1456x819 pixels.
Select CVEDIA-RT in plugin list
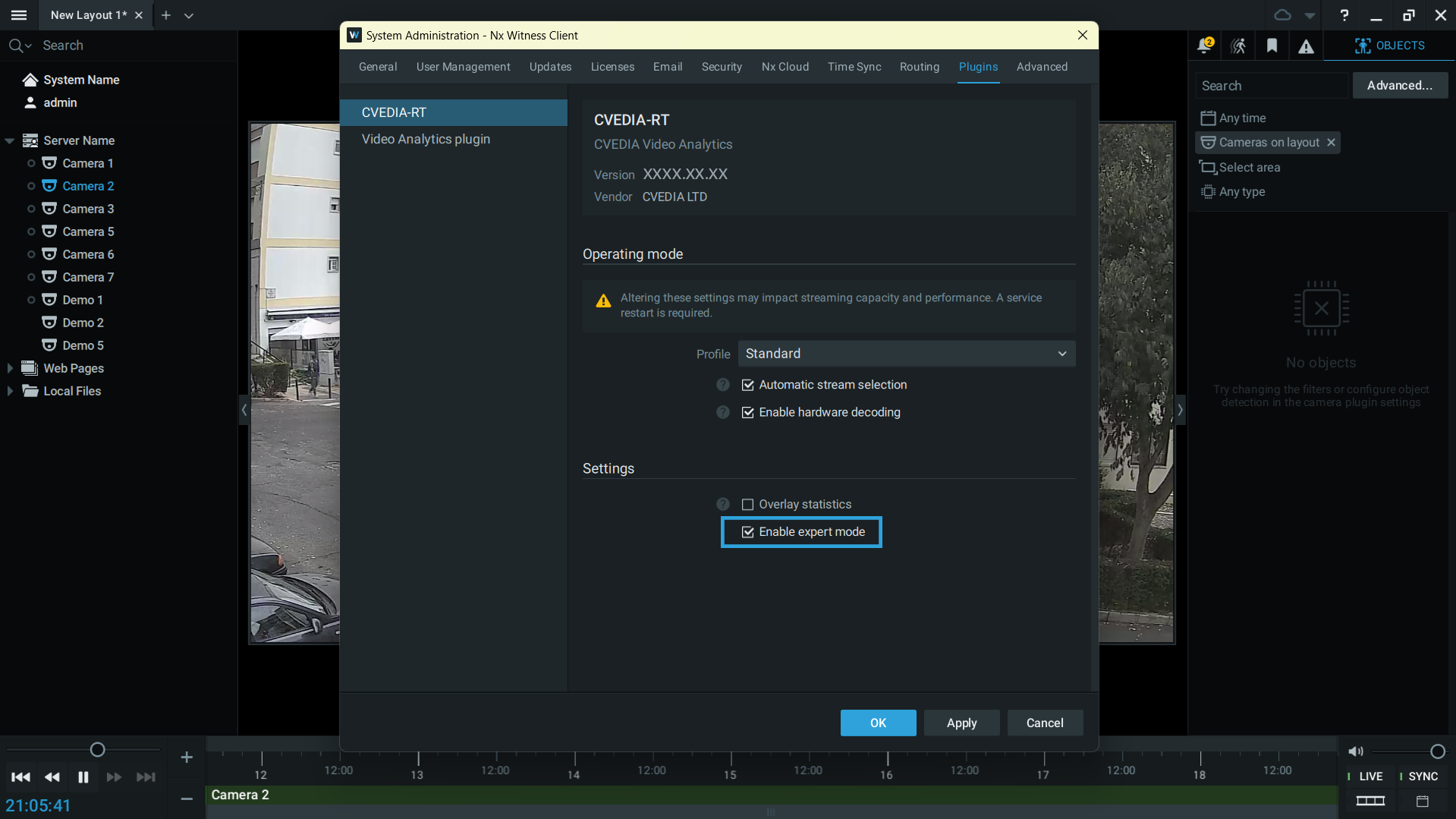[x=454, y=112]
